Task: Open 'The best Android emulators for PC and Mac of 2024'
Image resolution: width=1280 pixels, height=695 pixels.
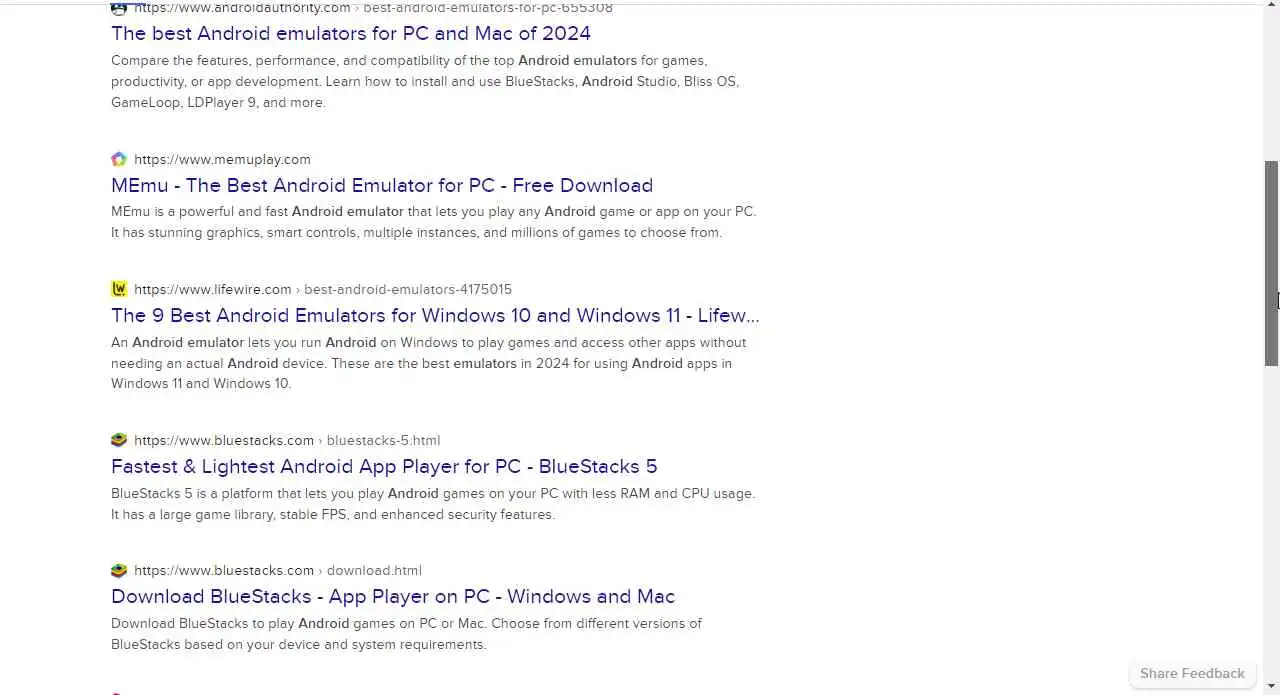Action: click(x=351, y=33)
